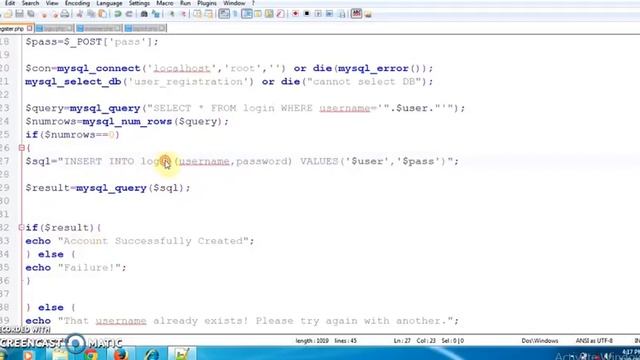
Task: Click the Save toolbar icon
Action: (19, 14)
